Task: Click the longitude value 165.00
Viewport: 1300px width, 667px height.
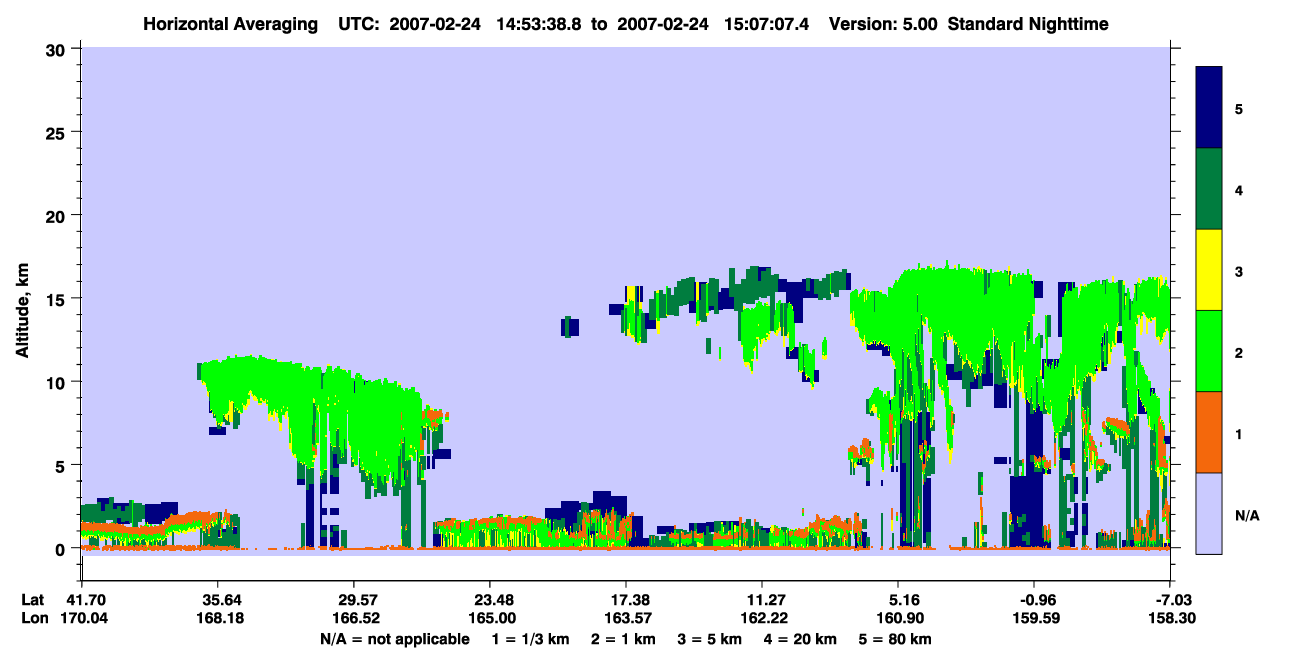Action: pos(490,618)
